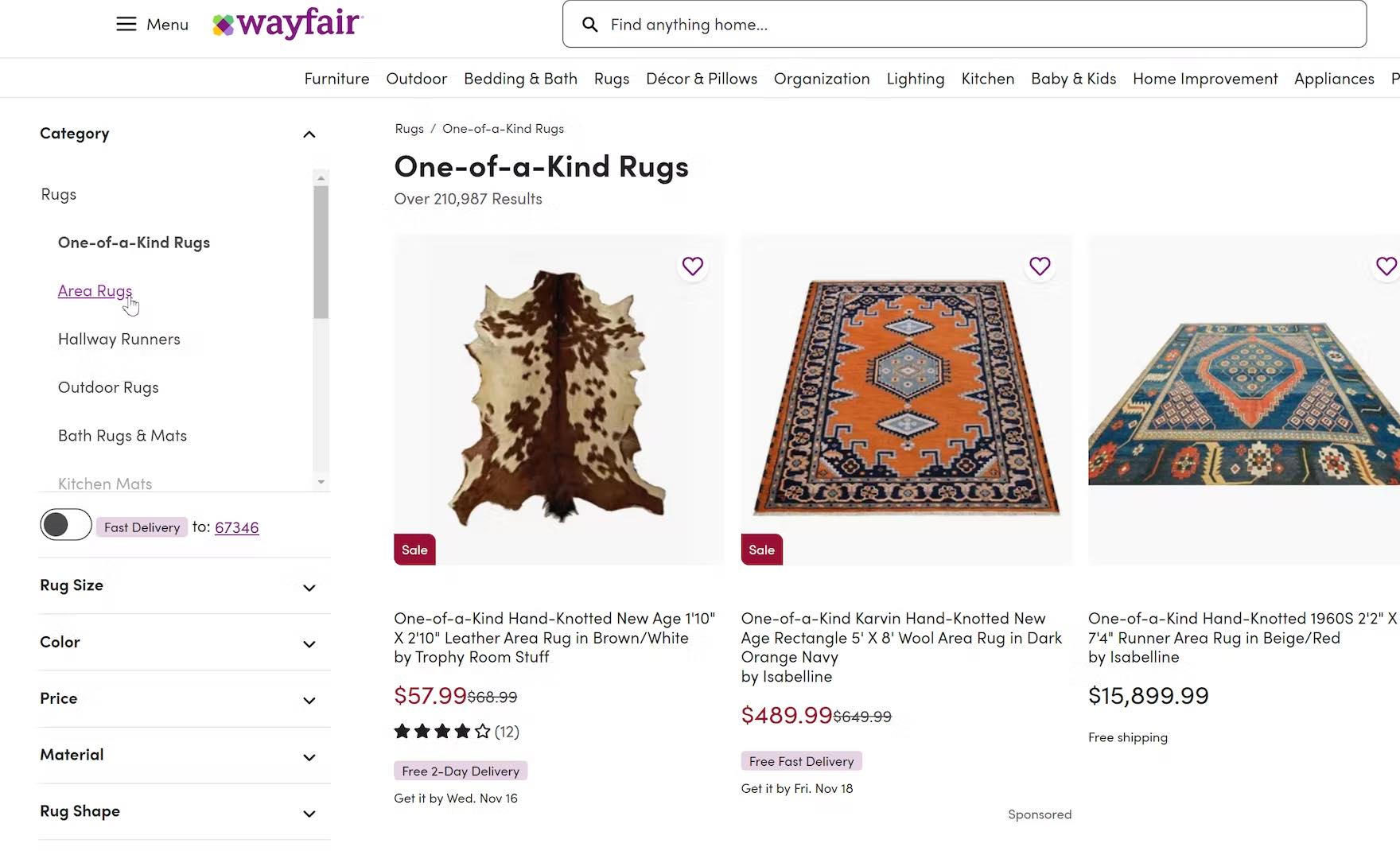Click the Wayfair logo

288,25
